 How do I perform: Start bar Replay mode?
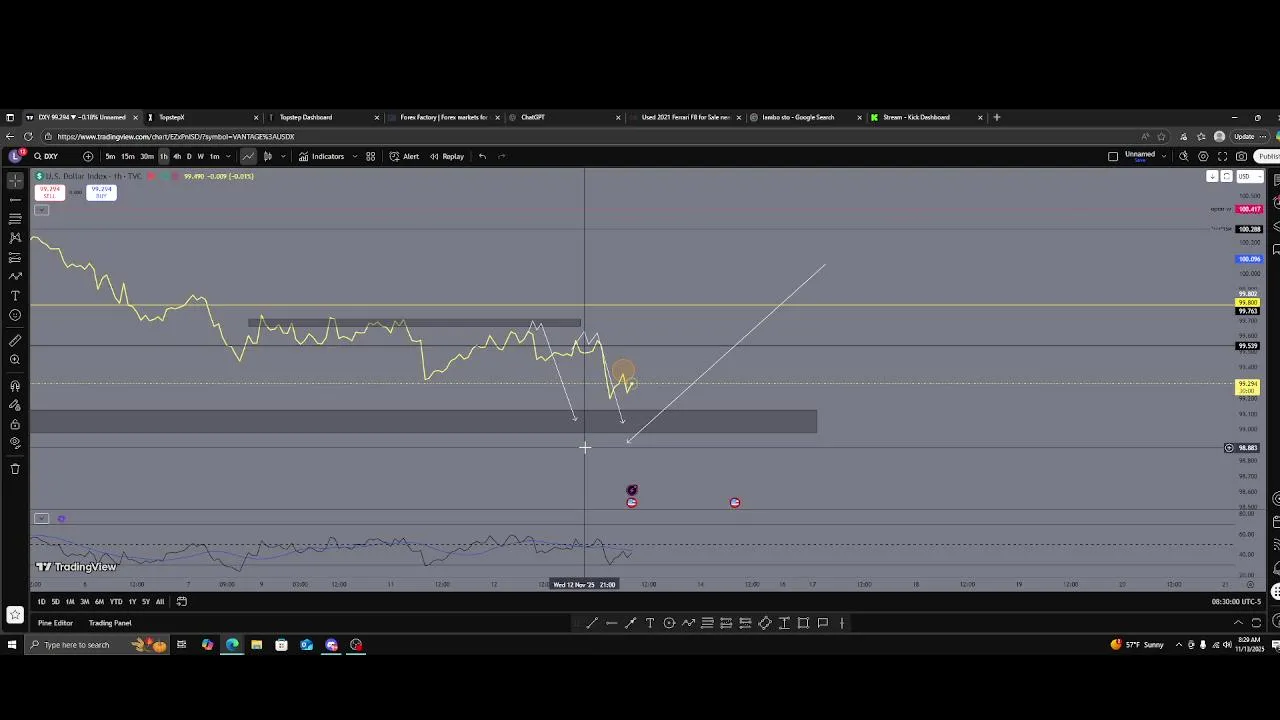[x=447, y=156]
